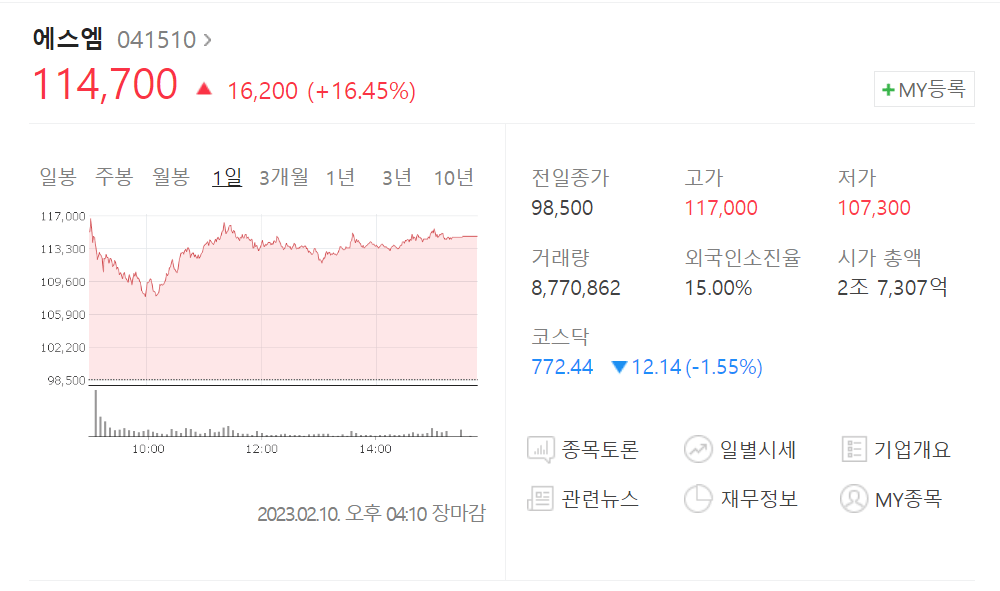
Task: Open the 에스엠 stock name link
Action: point(67,39)
